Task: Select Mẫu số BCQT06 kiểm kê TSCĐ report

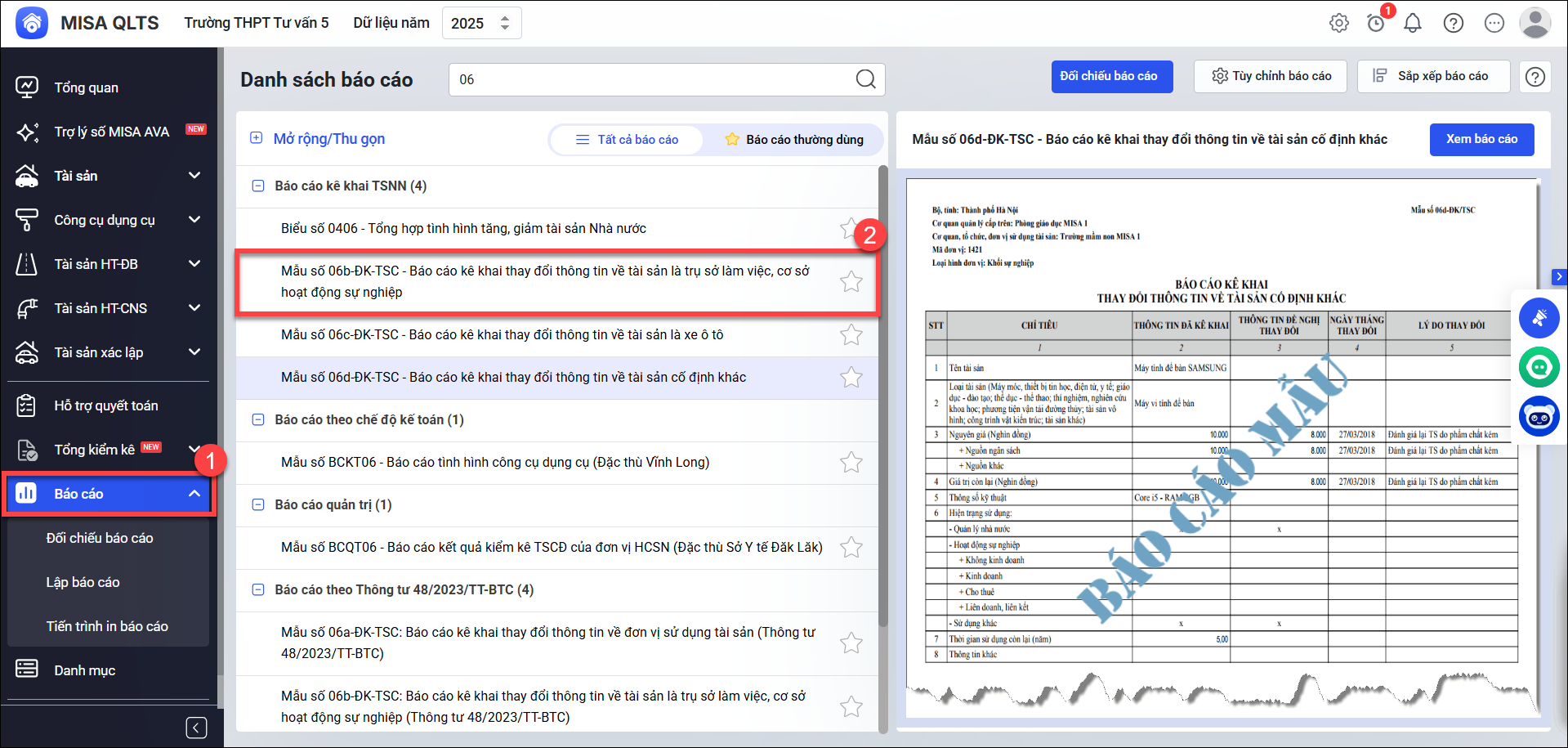Action: pyautogui.click(x=557, y=547)
